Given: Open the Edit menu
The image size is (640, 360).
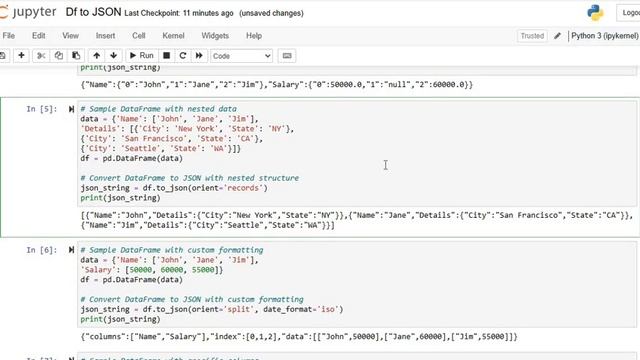Looking at the screenshot, I should coord(39,36).
